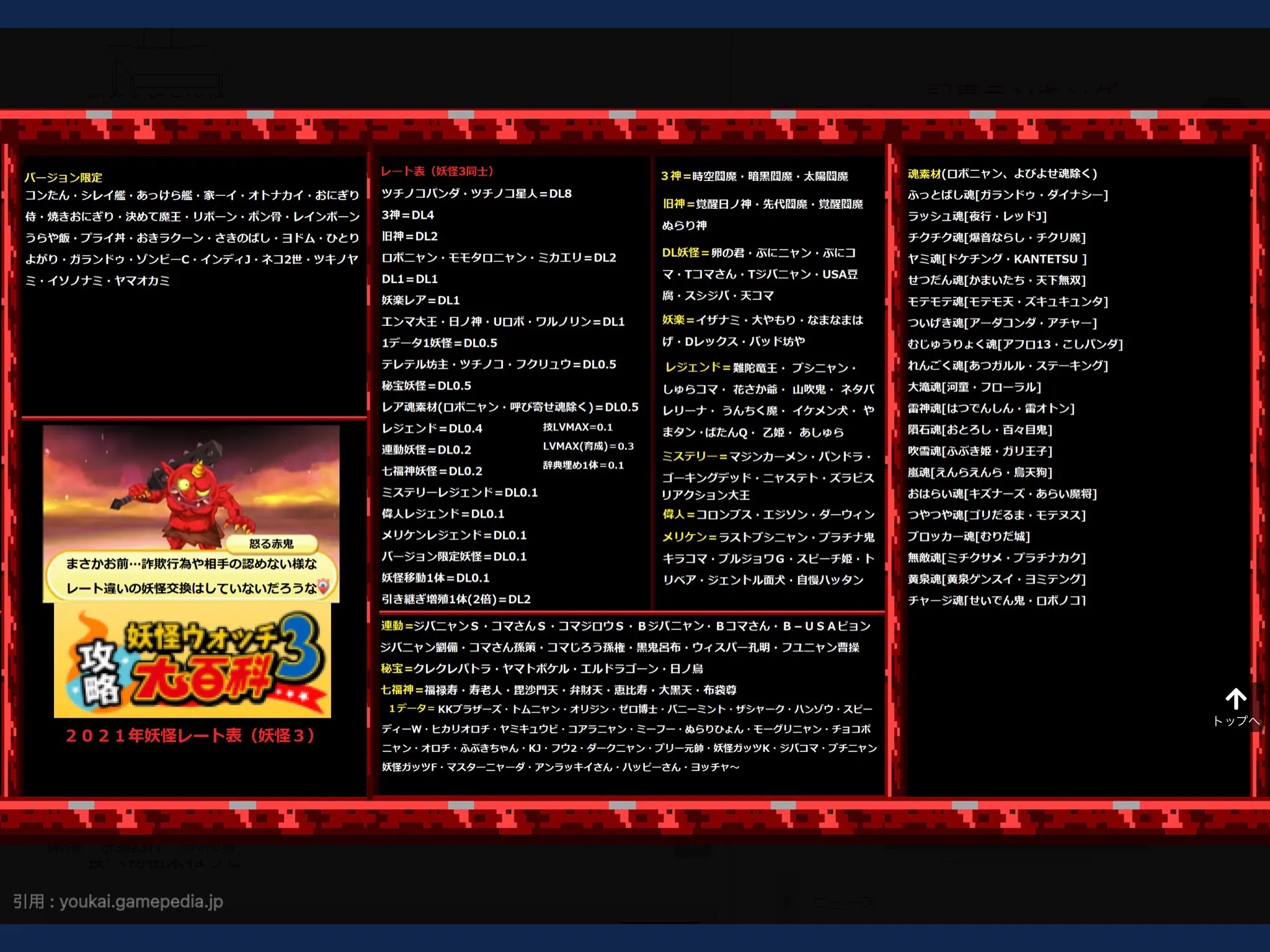Click the 嵐魂[えんらえんら・烏天狗] line
This screenshot has height=952, width=1270.
point(980,472)
